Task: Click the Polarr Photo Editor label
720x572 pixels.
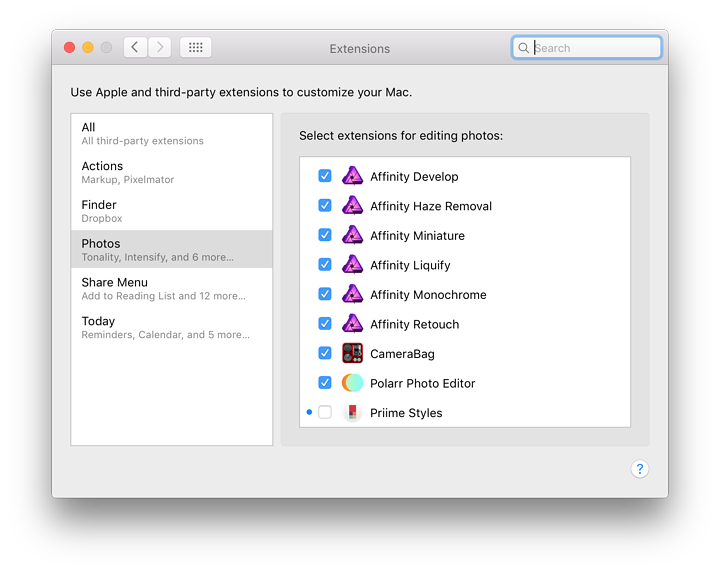Action: (422, 383)
